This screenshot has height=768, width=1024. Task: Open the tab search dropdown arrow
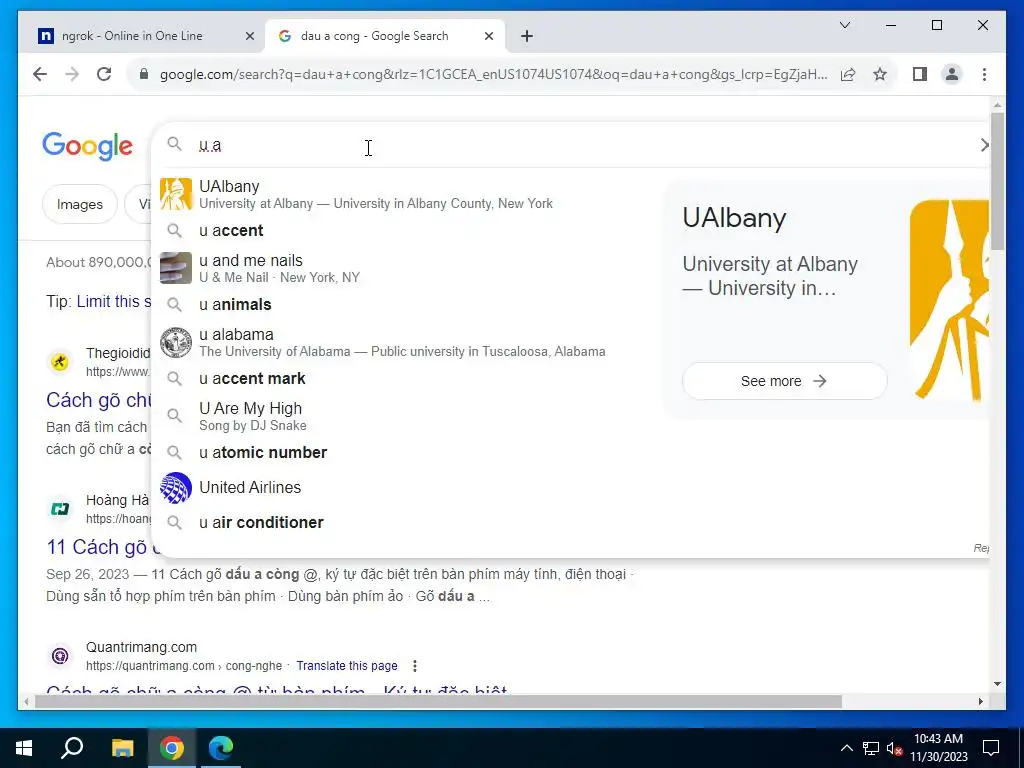click(844, 25)
